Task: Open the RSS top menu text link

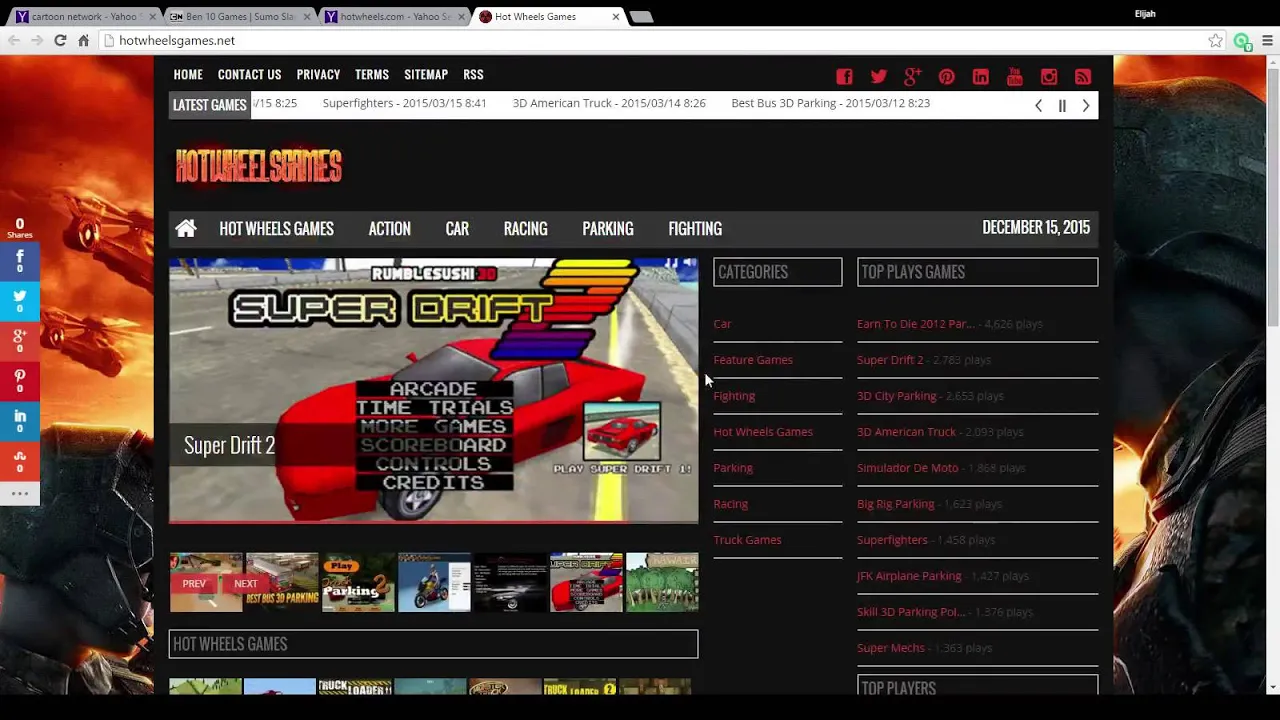Action: 473,74
